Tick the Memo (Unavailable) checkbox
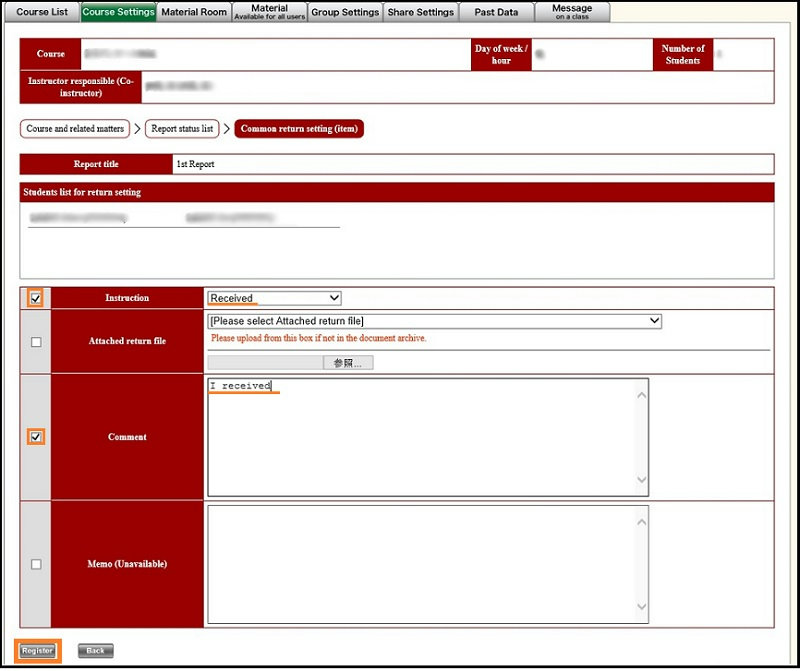The width and height of the screenshot is (800, 671). [x=36, y=564]
